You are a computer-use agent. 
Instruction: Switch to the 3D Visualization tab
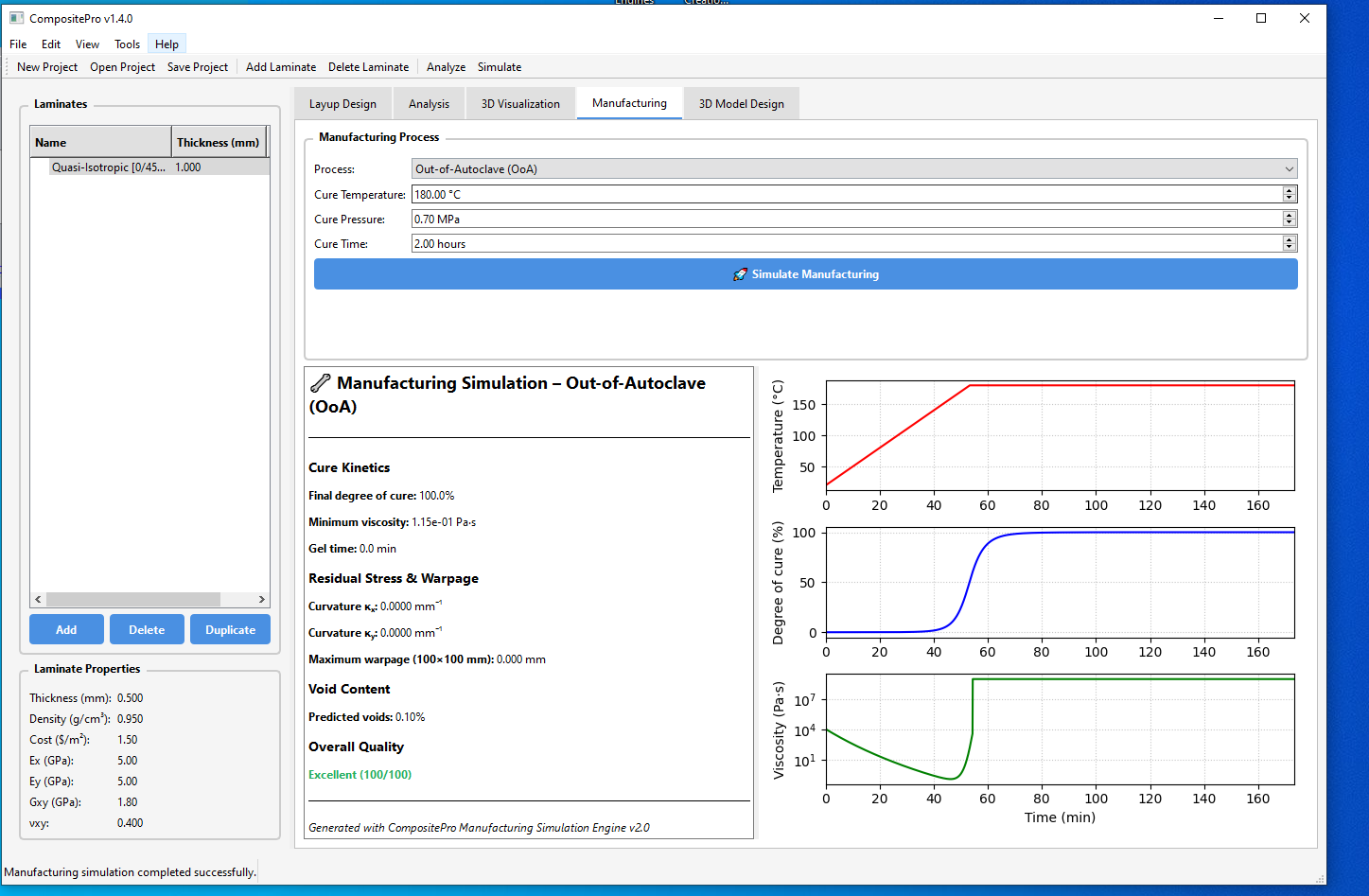click(x=520, y=104)
